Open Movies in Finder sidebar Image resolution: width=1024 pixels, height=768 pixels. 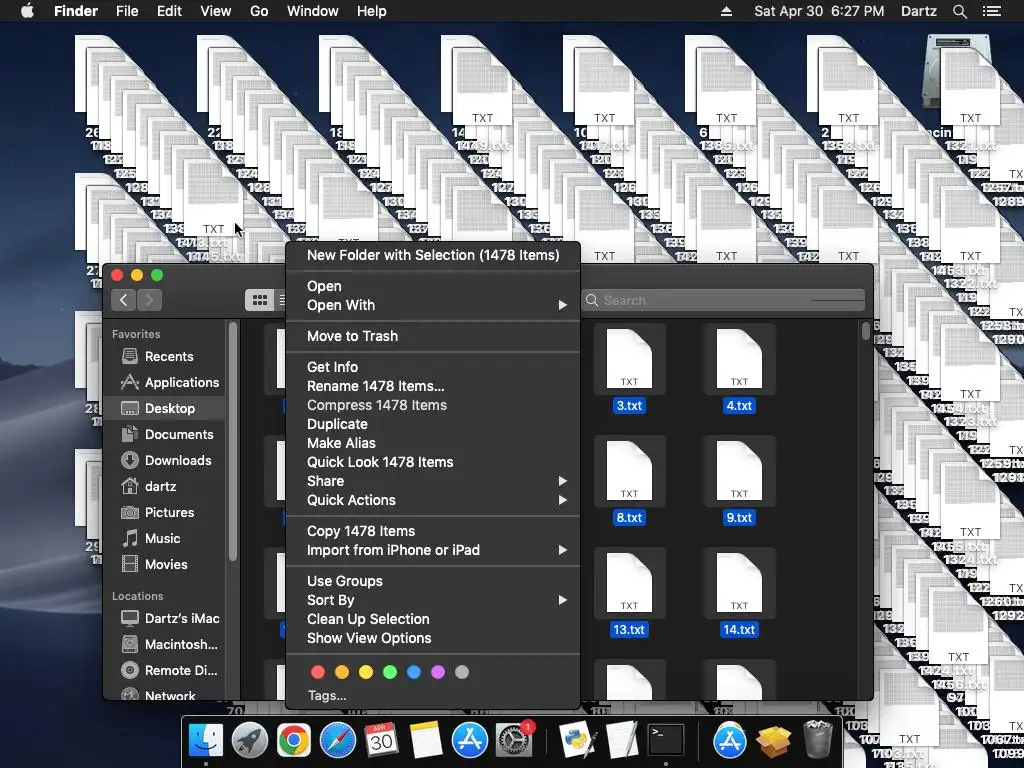166,564
